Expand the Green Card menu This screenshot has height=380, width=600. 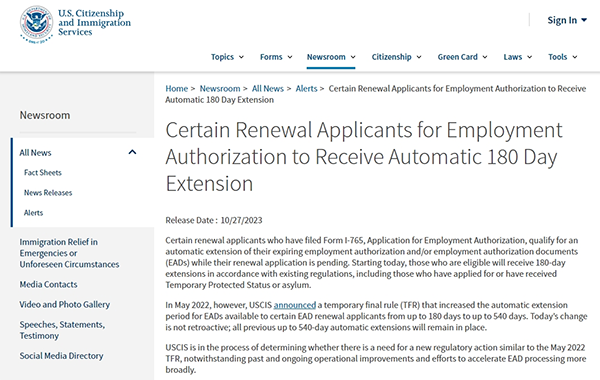tap(462, 57)
